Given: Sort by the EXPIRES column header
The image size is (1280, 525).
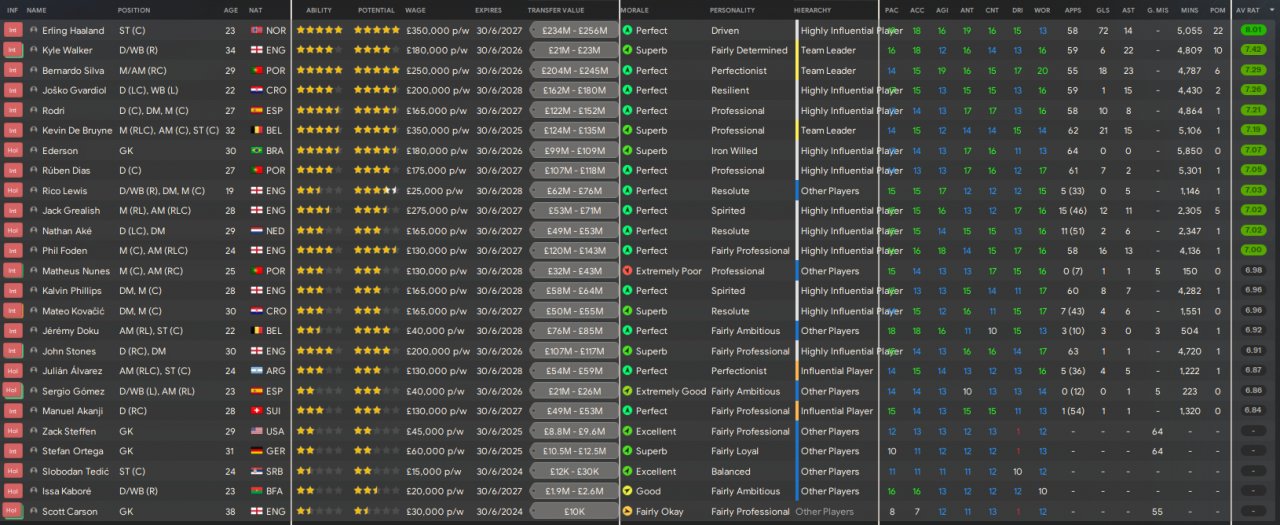Looking at the screenshot, I should (x=488, y=10).
